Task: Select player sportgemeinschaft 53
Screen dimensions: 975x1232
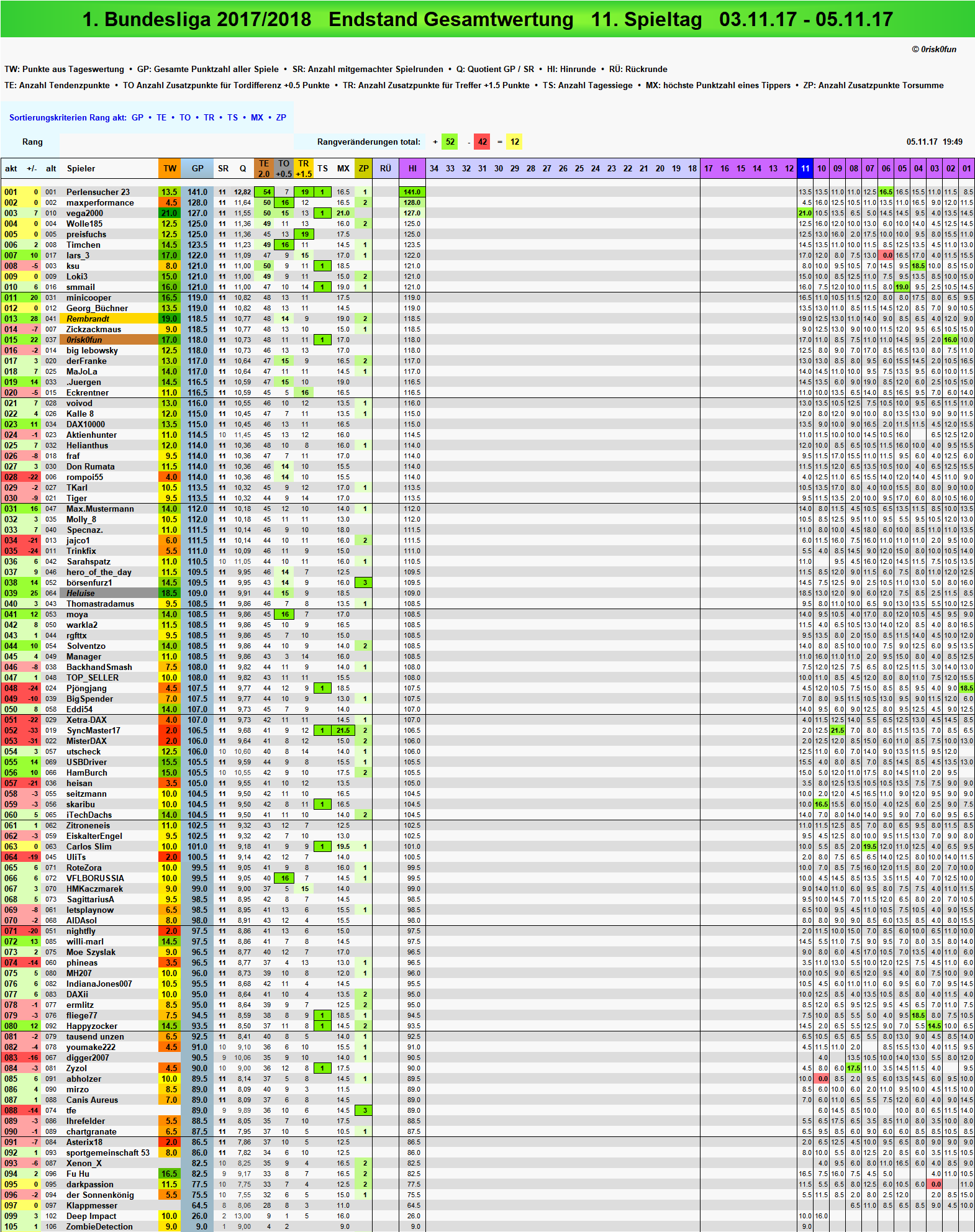Action: pyautogui.click(x=107, y=1153)
